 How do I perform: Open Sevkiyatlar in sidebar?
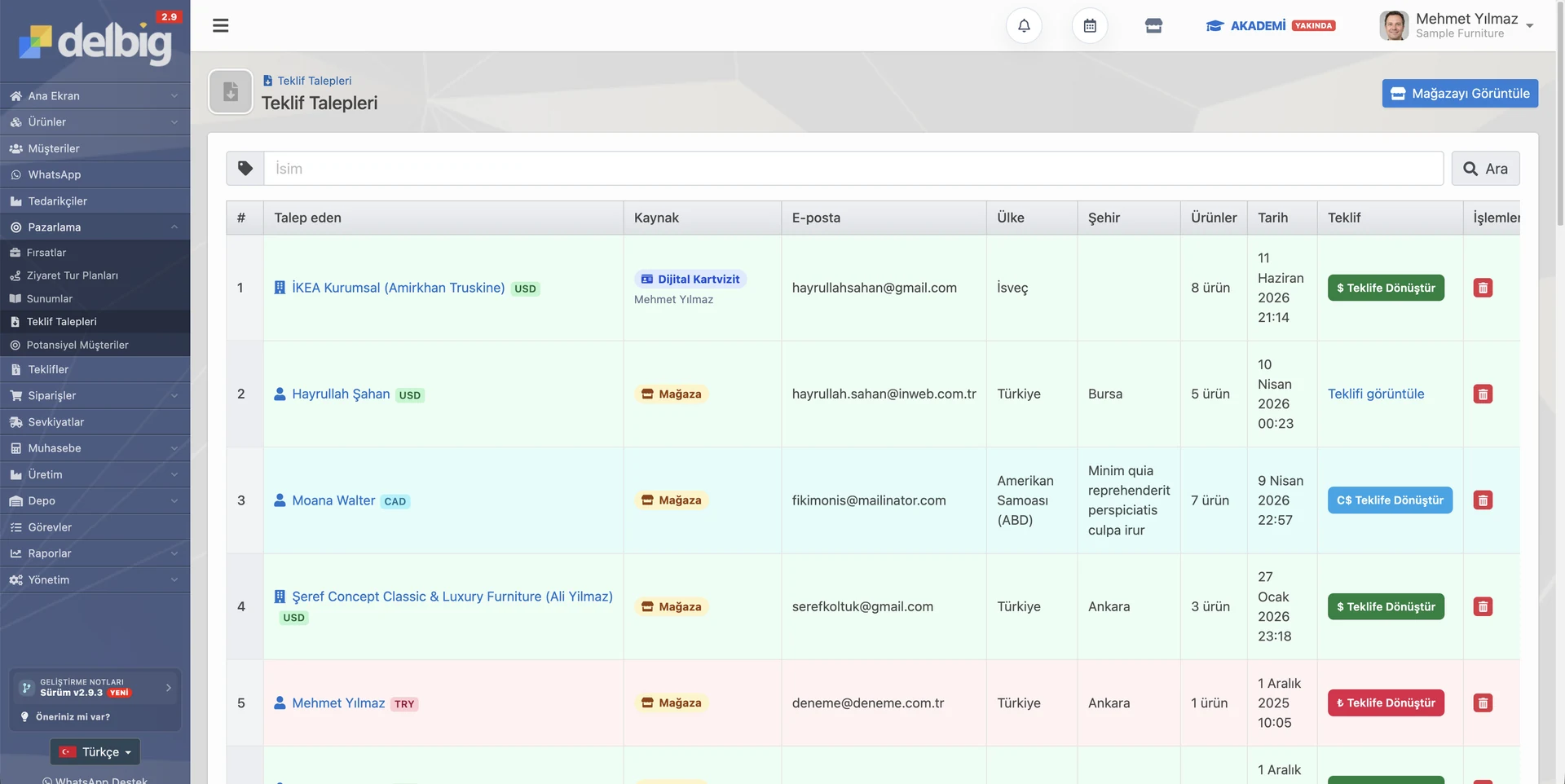tap(95, 422)
